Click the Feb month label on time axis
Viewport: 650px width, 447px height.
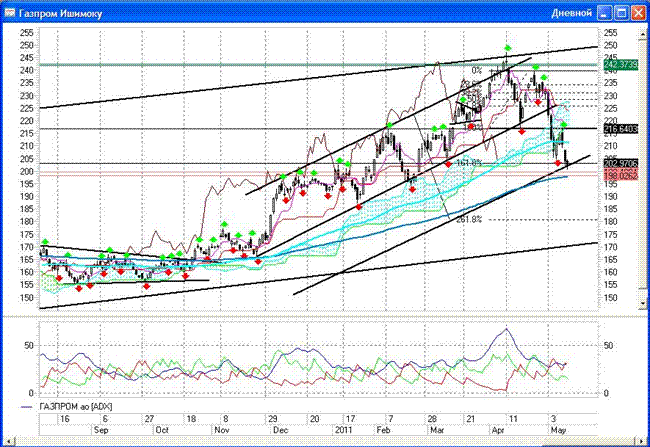point(383,430)
